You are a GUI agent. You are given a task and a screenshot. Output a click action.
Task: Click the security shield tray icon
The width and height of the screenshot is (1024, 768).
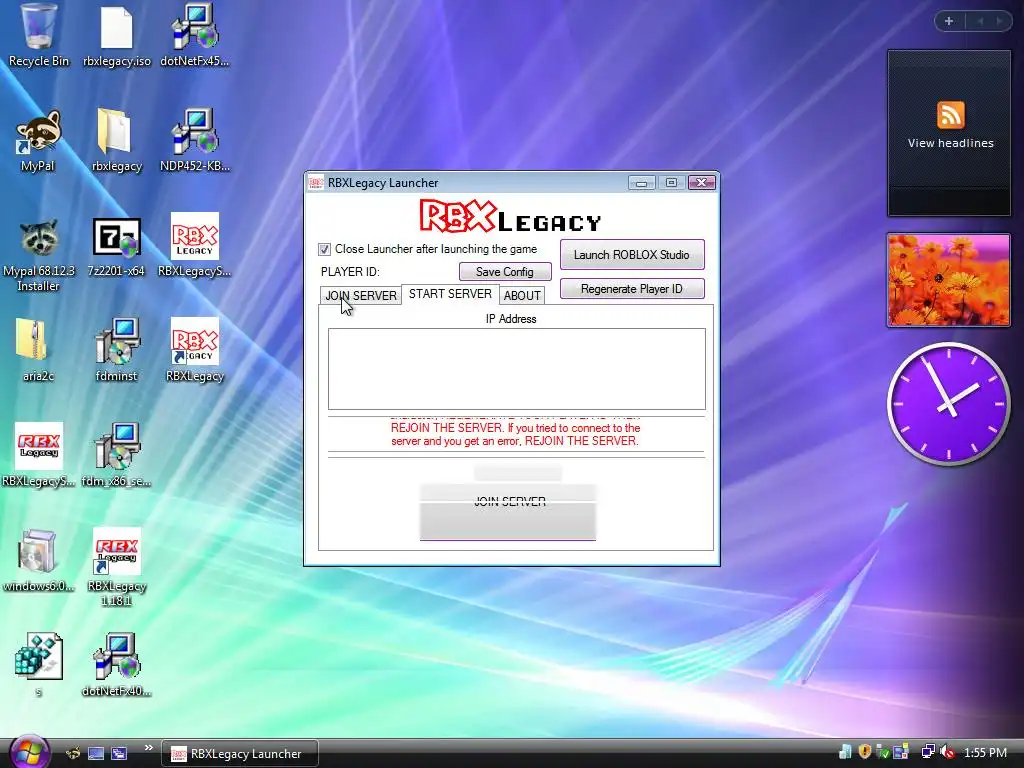tap(865, 752)
